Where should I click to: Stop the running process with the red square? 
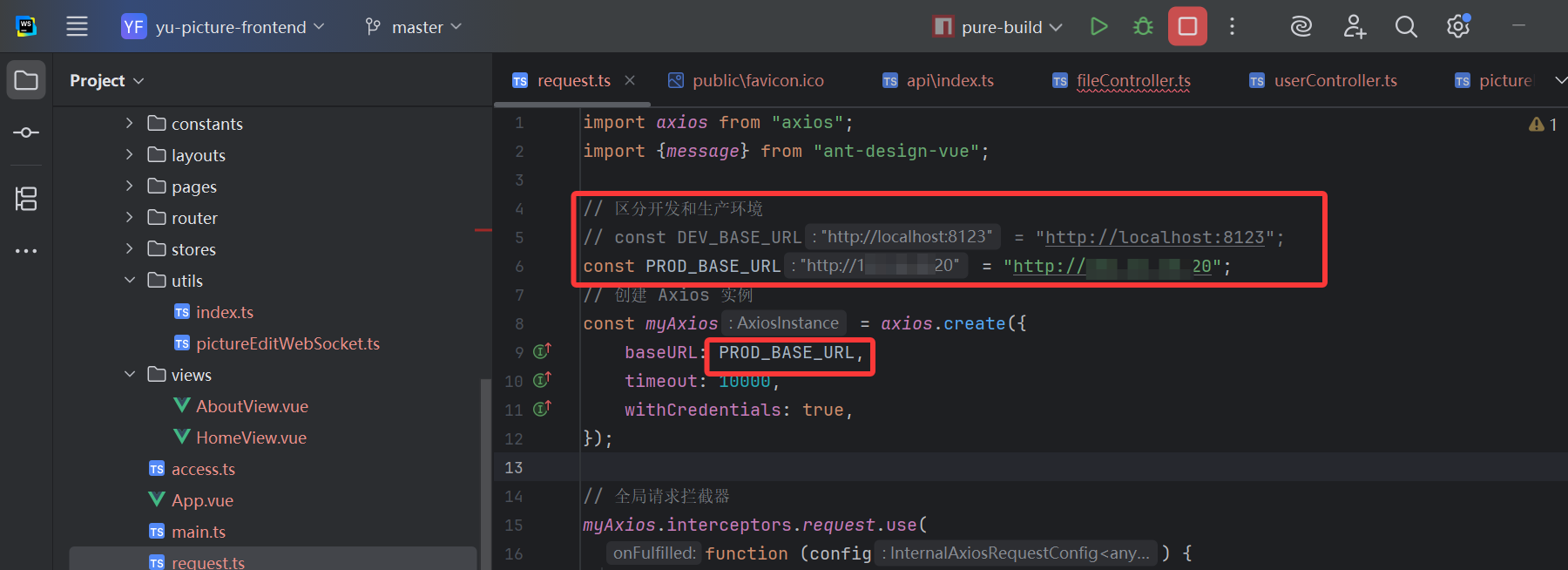point(1187,27)
